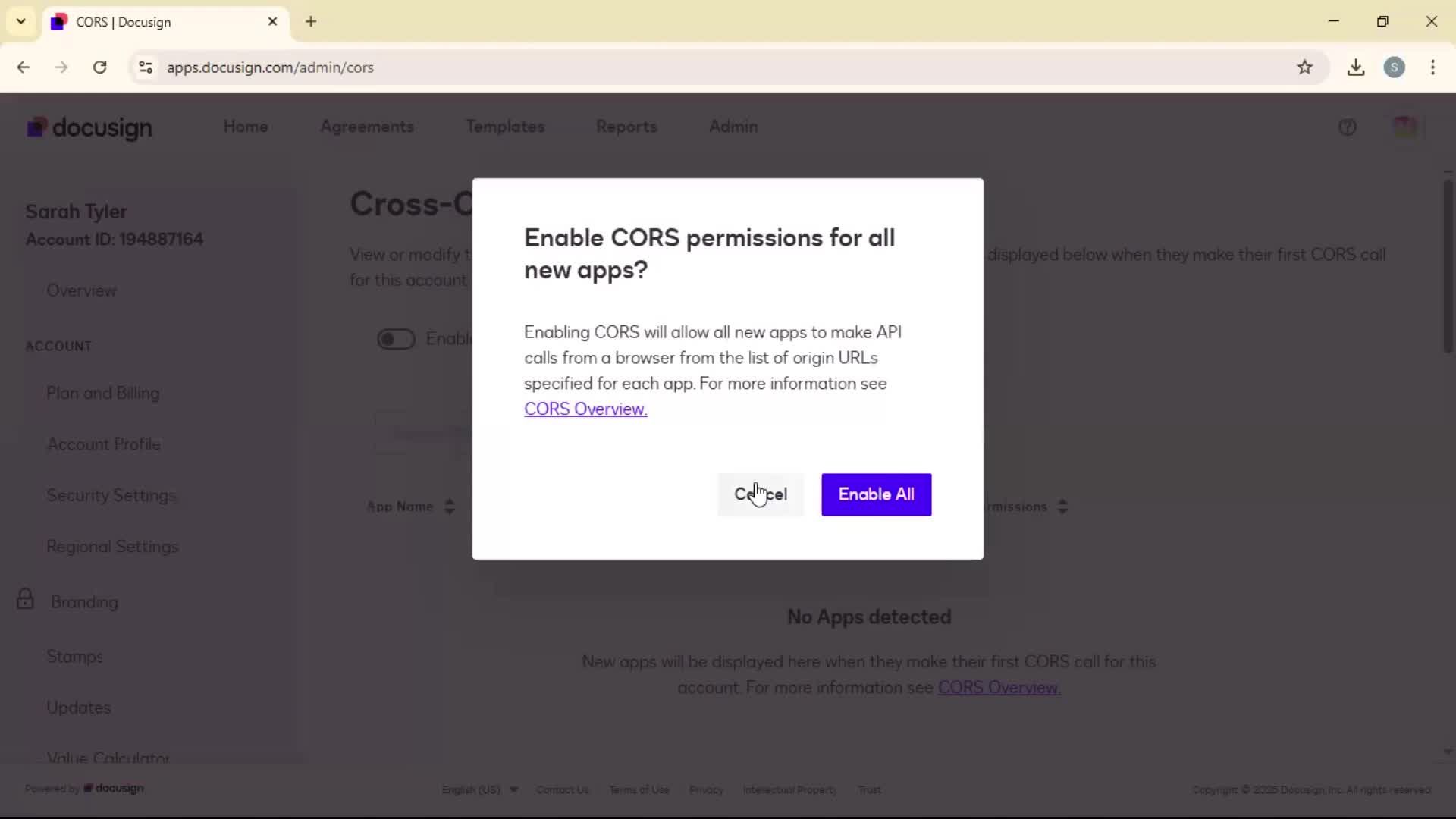This screenshot has width=1456, height=819.
Task: Select Regional Settings in sidebar
Action: (112, 546)
